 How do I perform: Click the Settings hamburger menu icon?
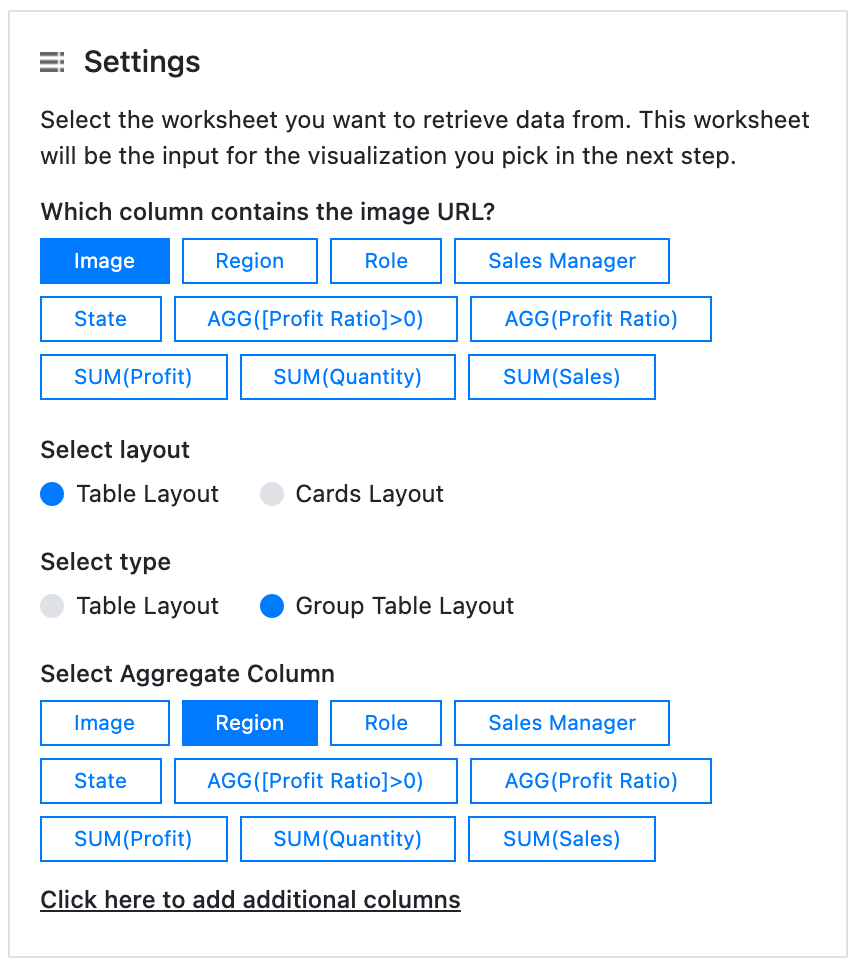(x=51, y=61)
